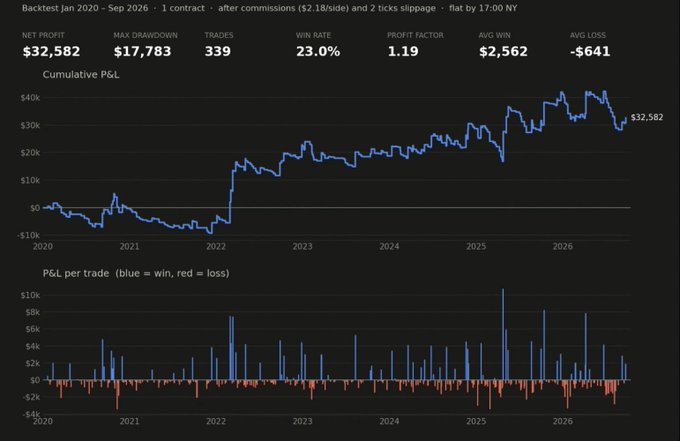680x441 pixels.
Task: Click the Net Profit value $32,582
Action: pyautogui.click(x=51, y=52)
